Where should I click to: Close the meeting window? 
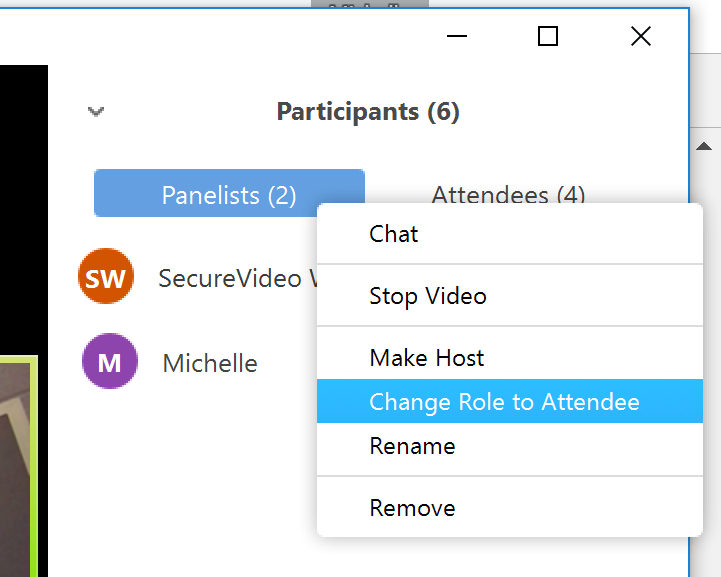(x=641, y=37)
